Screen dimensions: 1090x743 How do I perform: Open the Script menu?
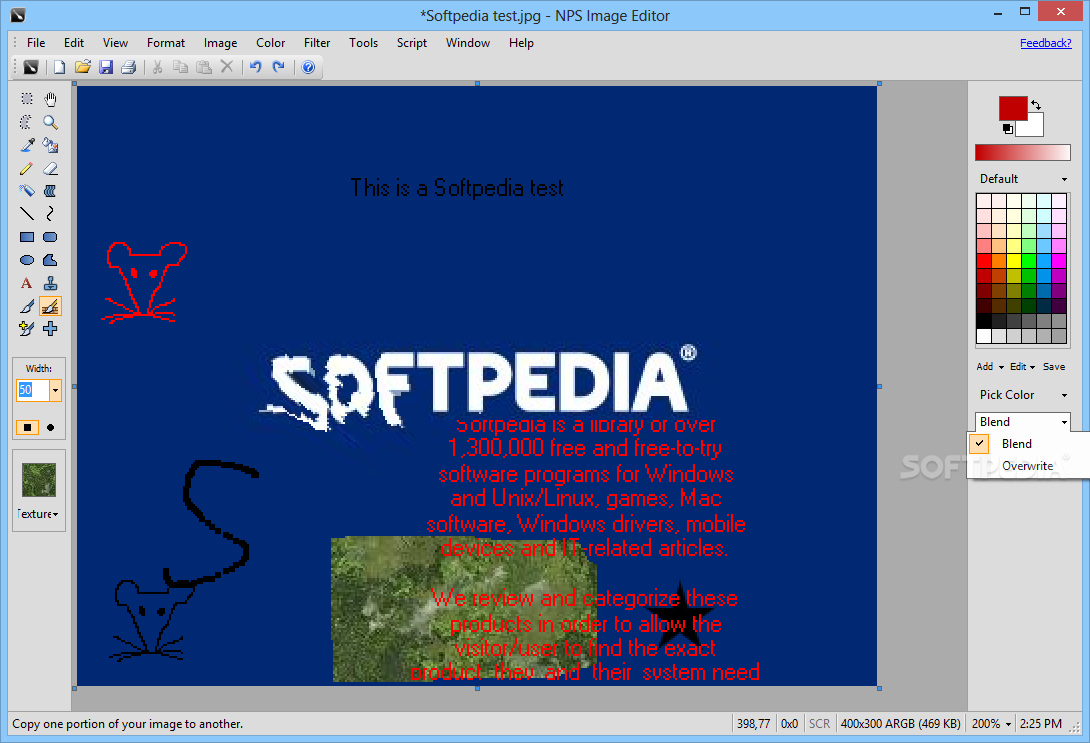[x=412, y=43]
